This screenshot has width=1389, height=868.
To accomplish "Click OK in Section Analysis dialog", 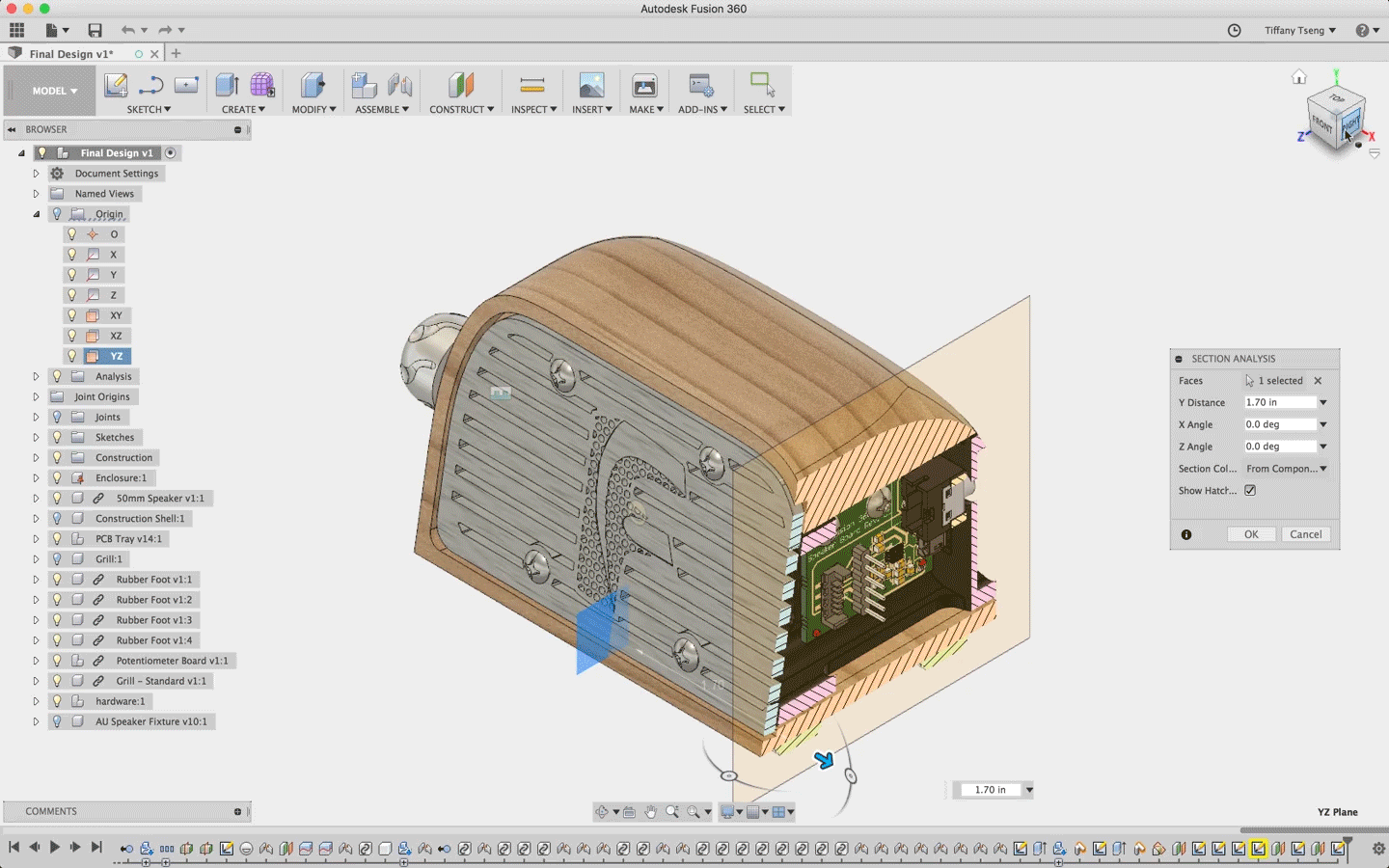I will pyautogui.click(x=1251, y=534).
